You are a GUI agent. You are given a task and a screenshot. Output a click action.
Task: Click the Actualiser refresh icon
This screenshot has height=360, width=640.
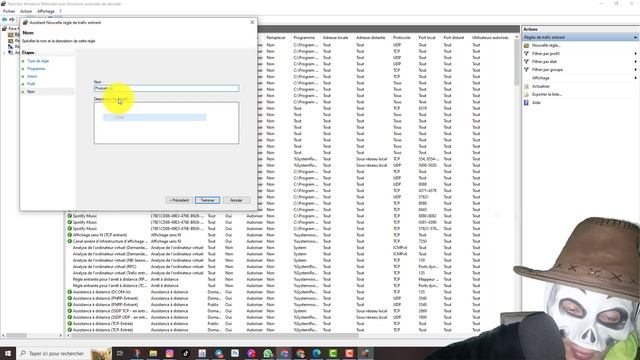(526, 86)
